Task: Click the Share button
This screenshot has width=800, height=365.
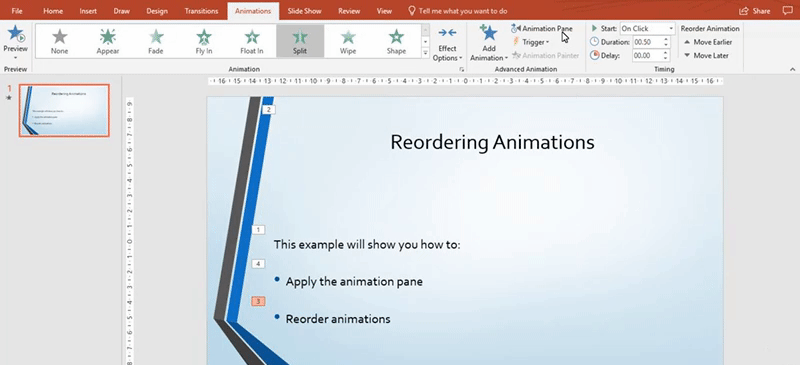Action: [755, 11]
